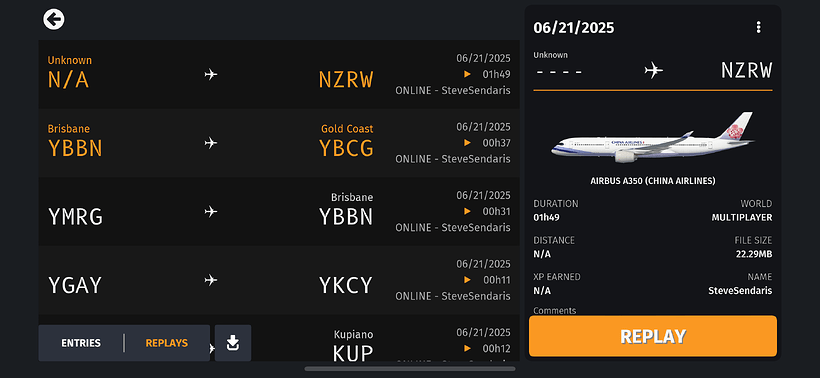Download replays with the download icon

(233, 343)
